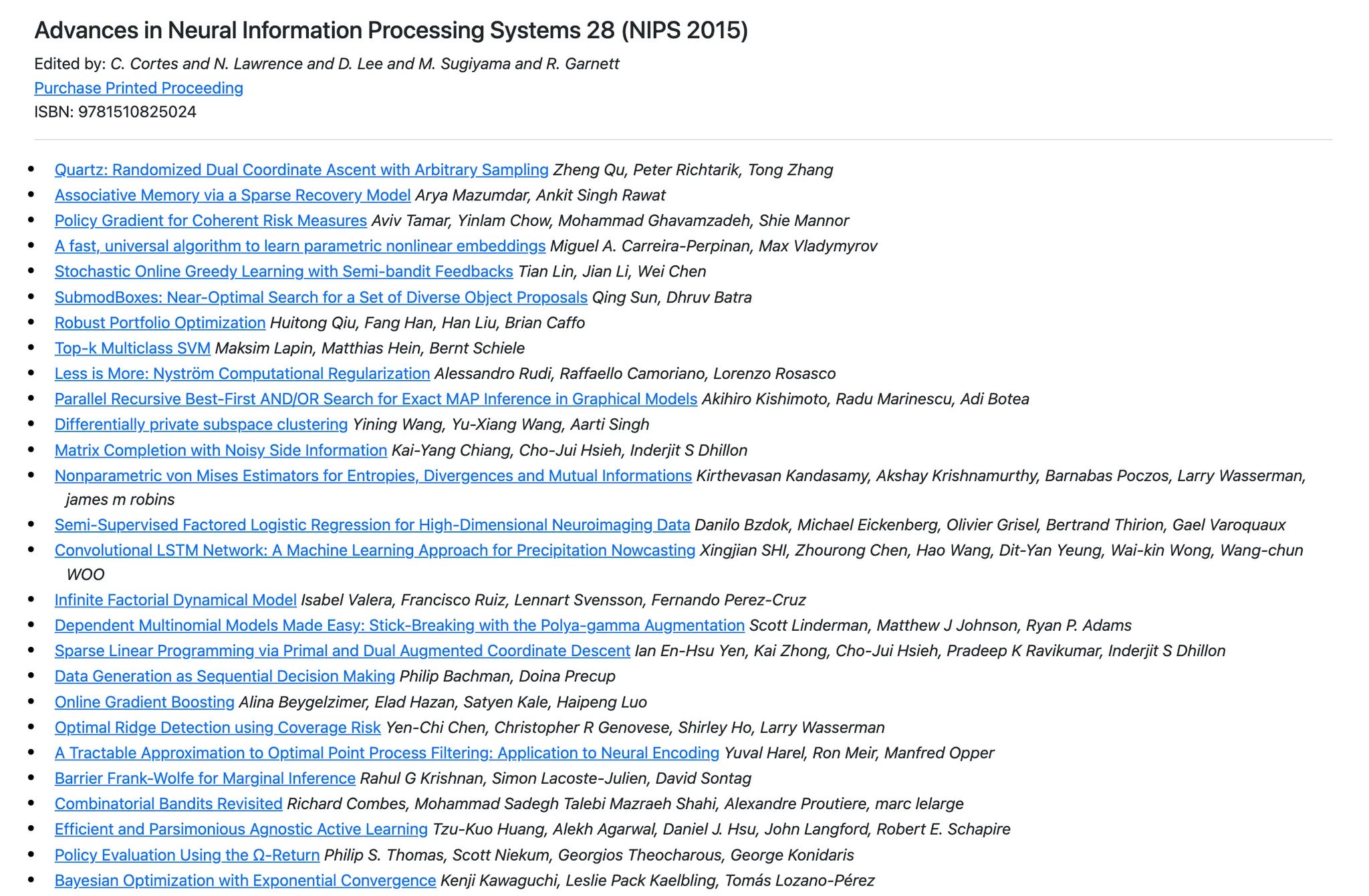
Task: Click Differentially private subspace clustering link
Action: coord(201,424)
